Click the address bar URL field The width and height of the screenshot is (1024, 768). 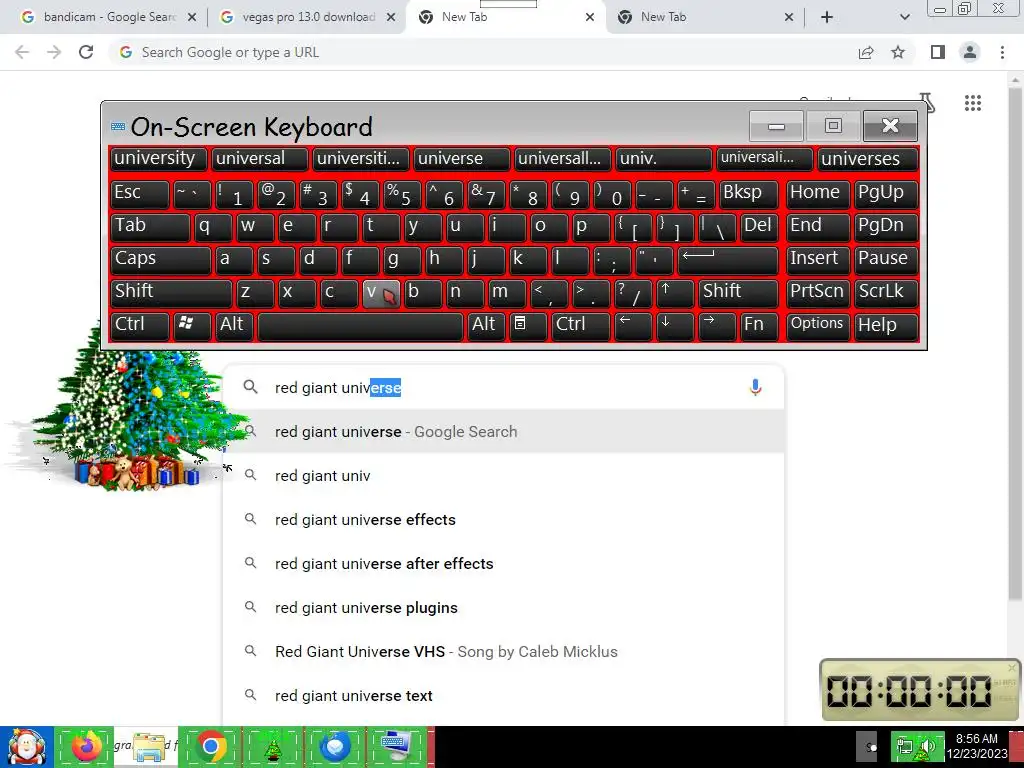pyautogui.click(x=483, y=52)
